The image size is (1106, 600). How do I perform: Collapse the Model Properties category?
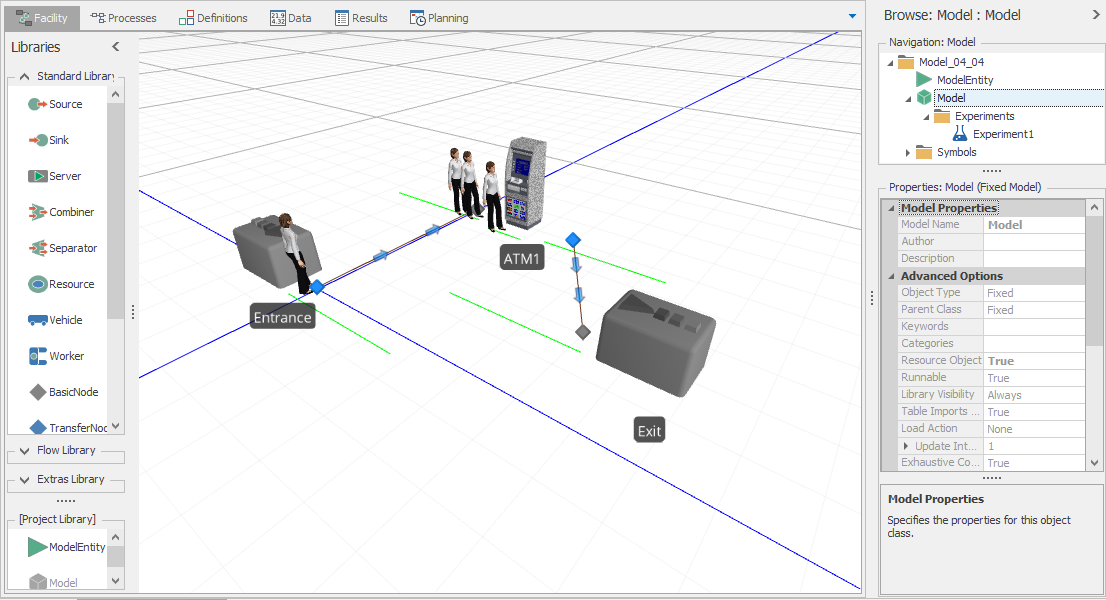point(891,208)
